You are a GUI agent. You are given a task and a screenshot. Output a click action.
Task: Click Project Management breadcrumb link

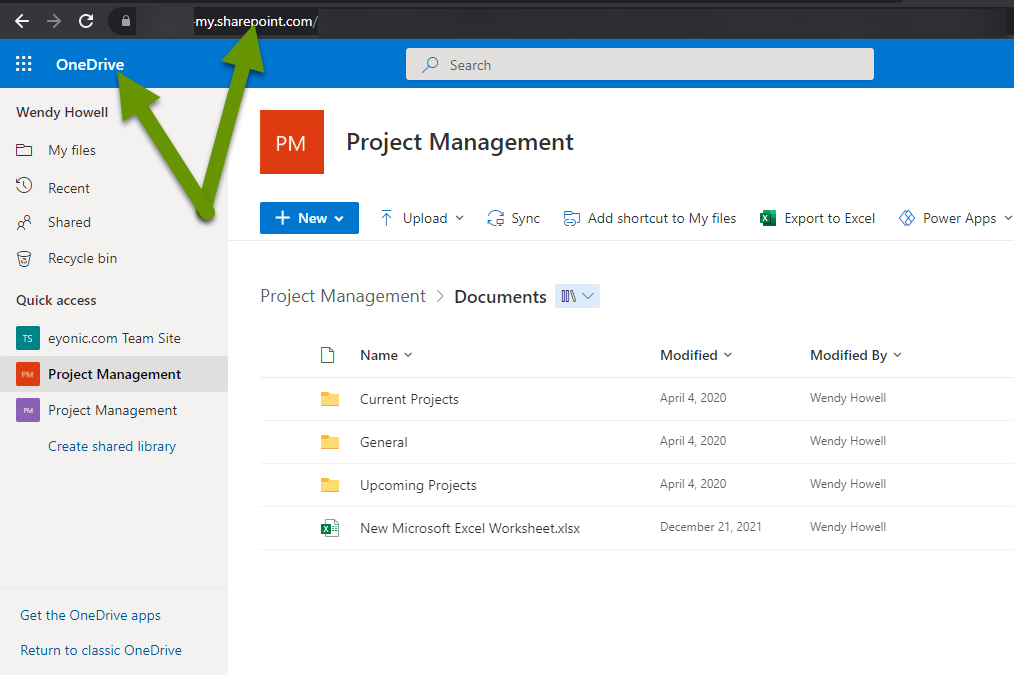point(343,296)
